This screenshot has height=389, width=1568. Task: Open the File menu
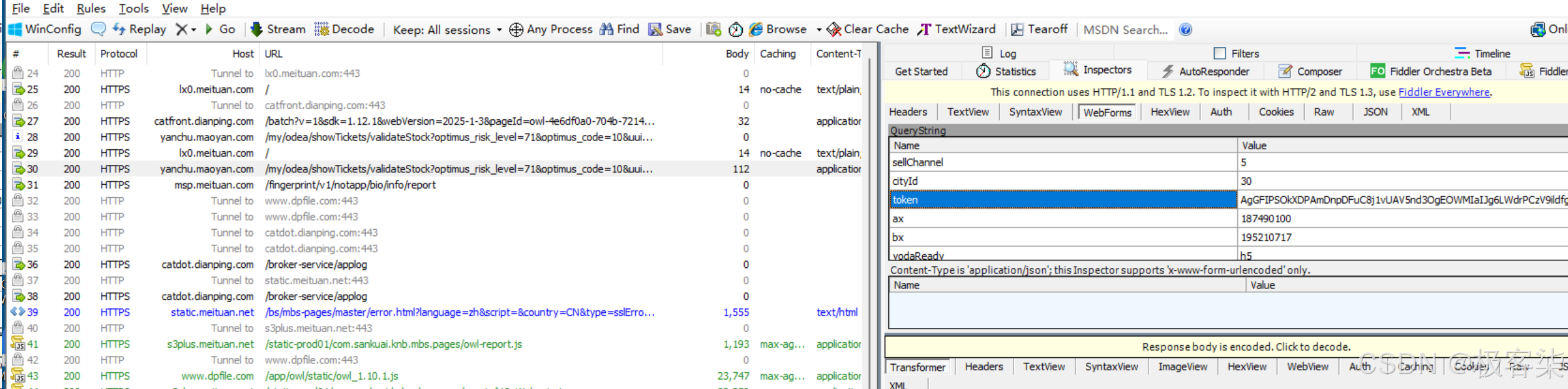[21, 8]
